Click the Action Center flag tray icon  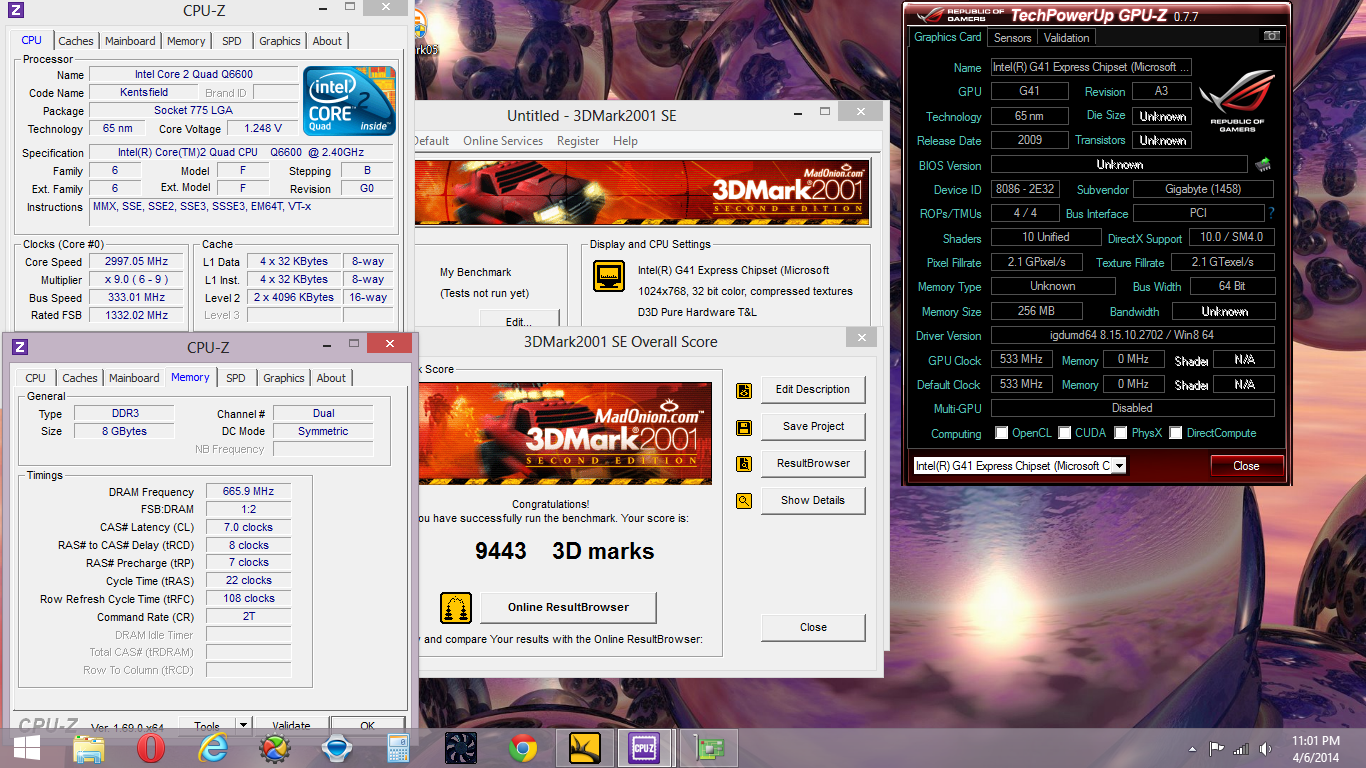pos(1217,748)
